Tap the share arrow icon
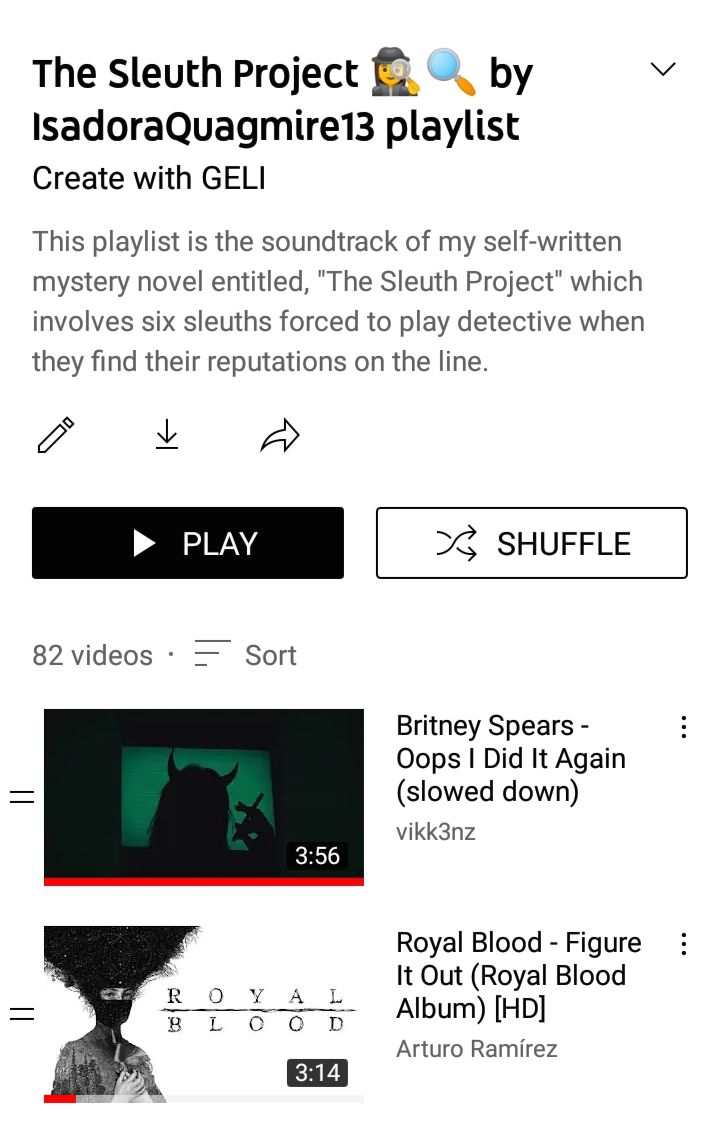This screenshot has width=719, height=1129. [279, 435]
